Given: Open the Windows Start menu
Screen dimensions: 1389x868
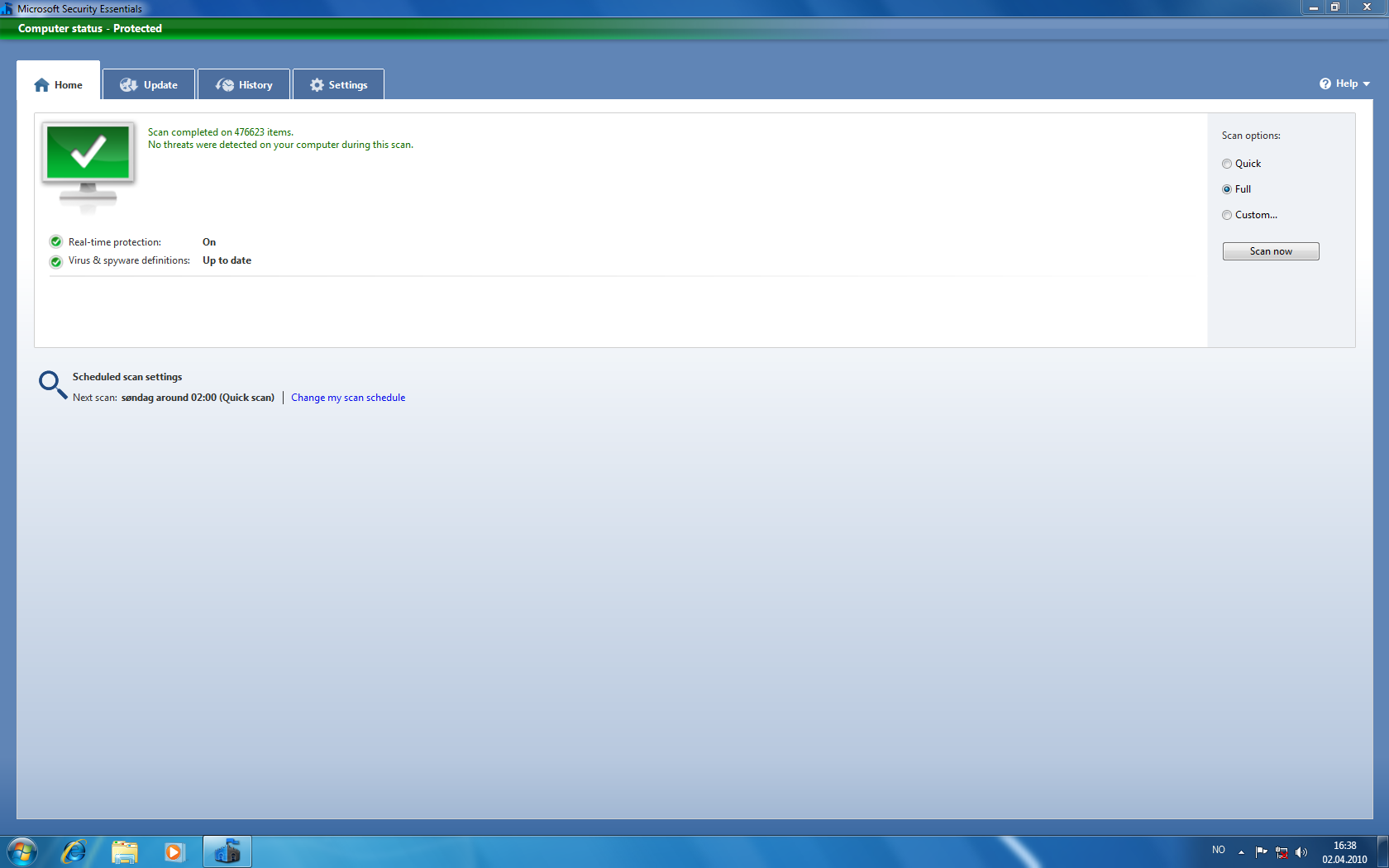Looking at the screenshot, I should [x=22, y=851].
